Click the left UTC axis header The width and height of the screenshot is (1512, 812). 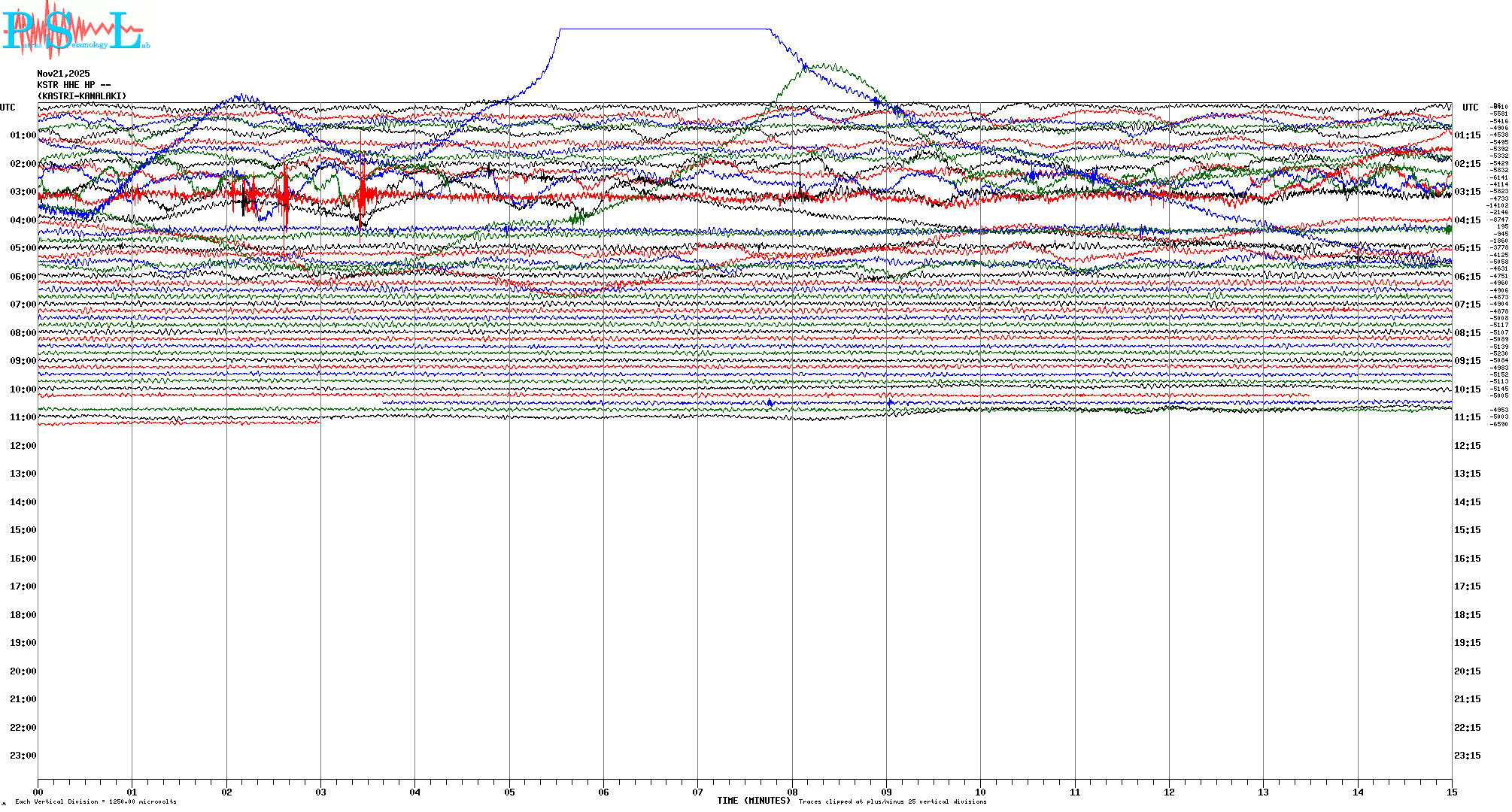coord(8,108)
